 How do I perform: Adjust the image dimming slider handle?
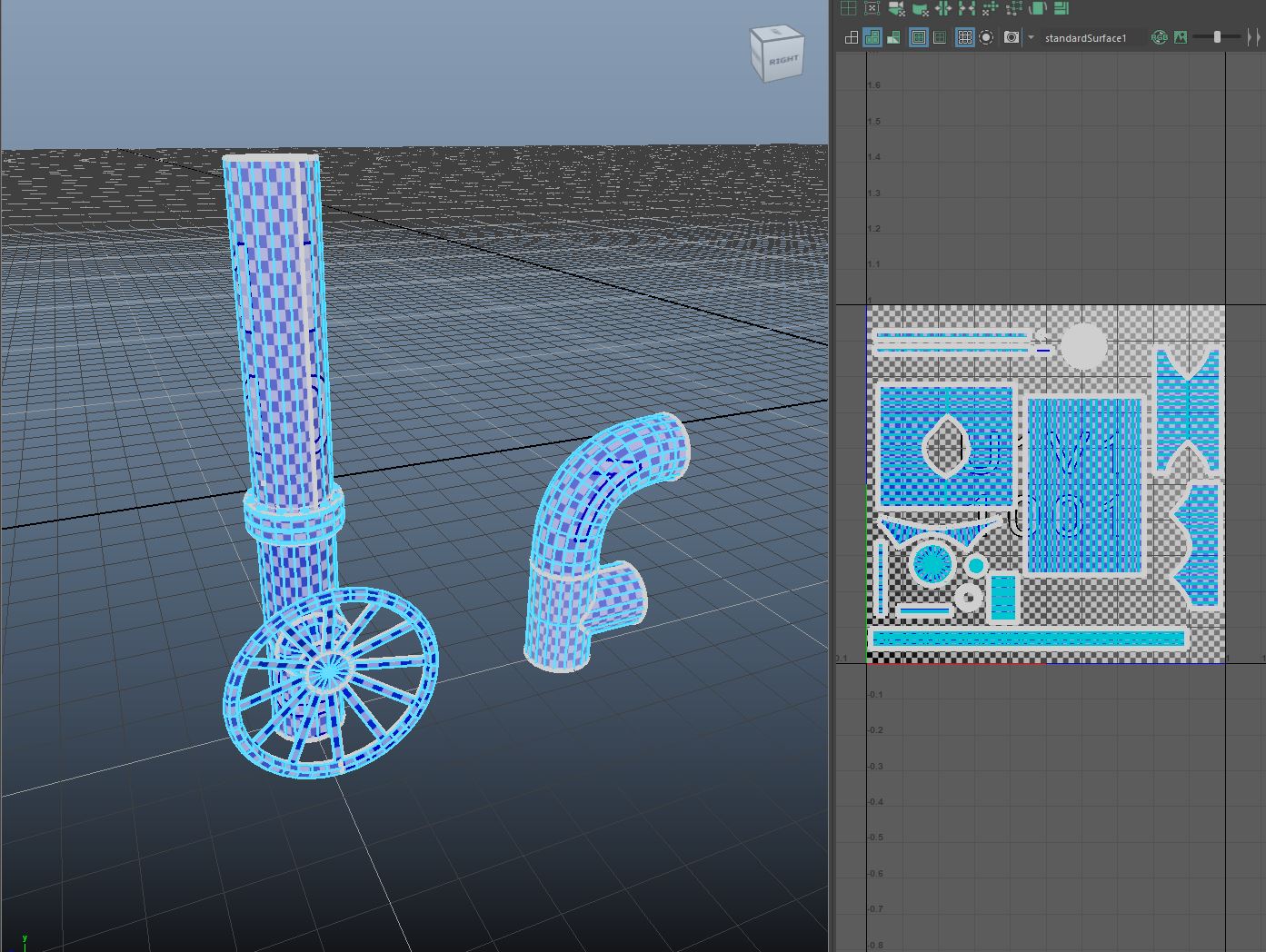[1217, 37]
